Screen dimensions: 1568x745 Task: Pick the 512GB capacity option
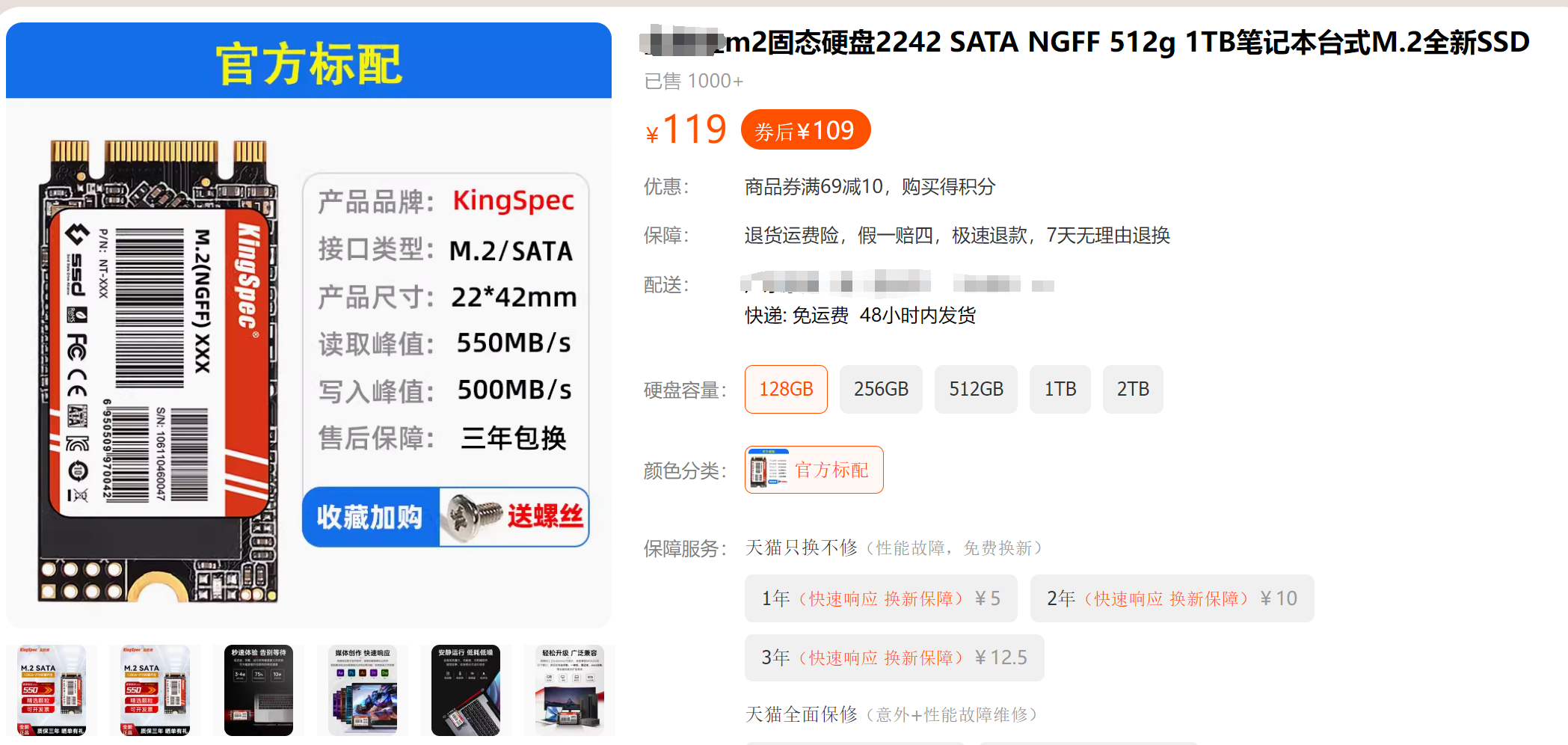[976, 389]
